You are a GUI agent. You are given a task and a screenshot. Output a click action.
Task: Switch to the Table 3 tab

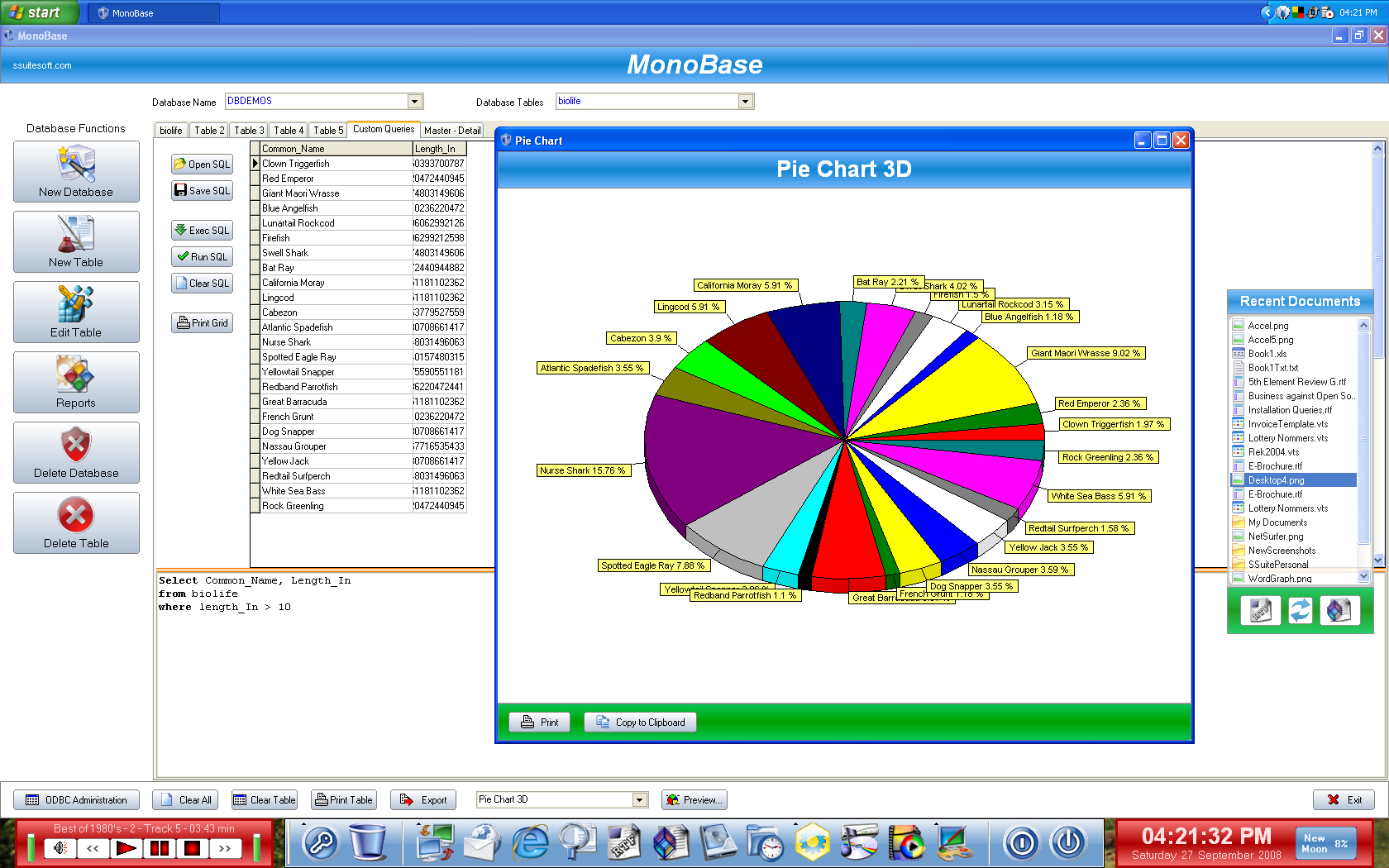click(x=249, y=131)
